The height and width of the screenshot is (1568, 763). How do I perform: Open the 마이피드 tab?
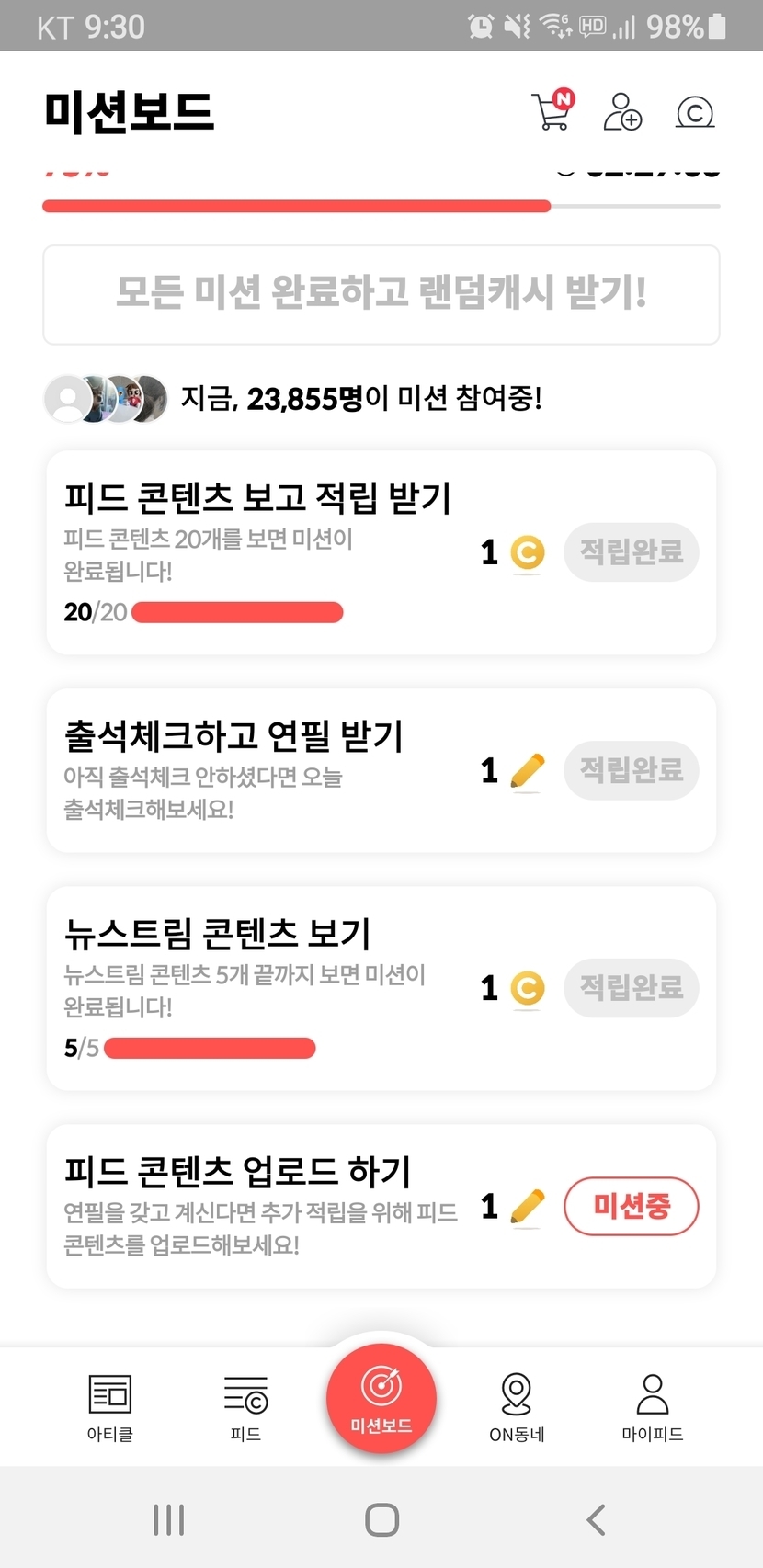(653, 1406)
